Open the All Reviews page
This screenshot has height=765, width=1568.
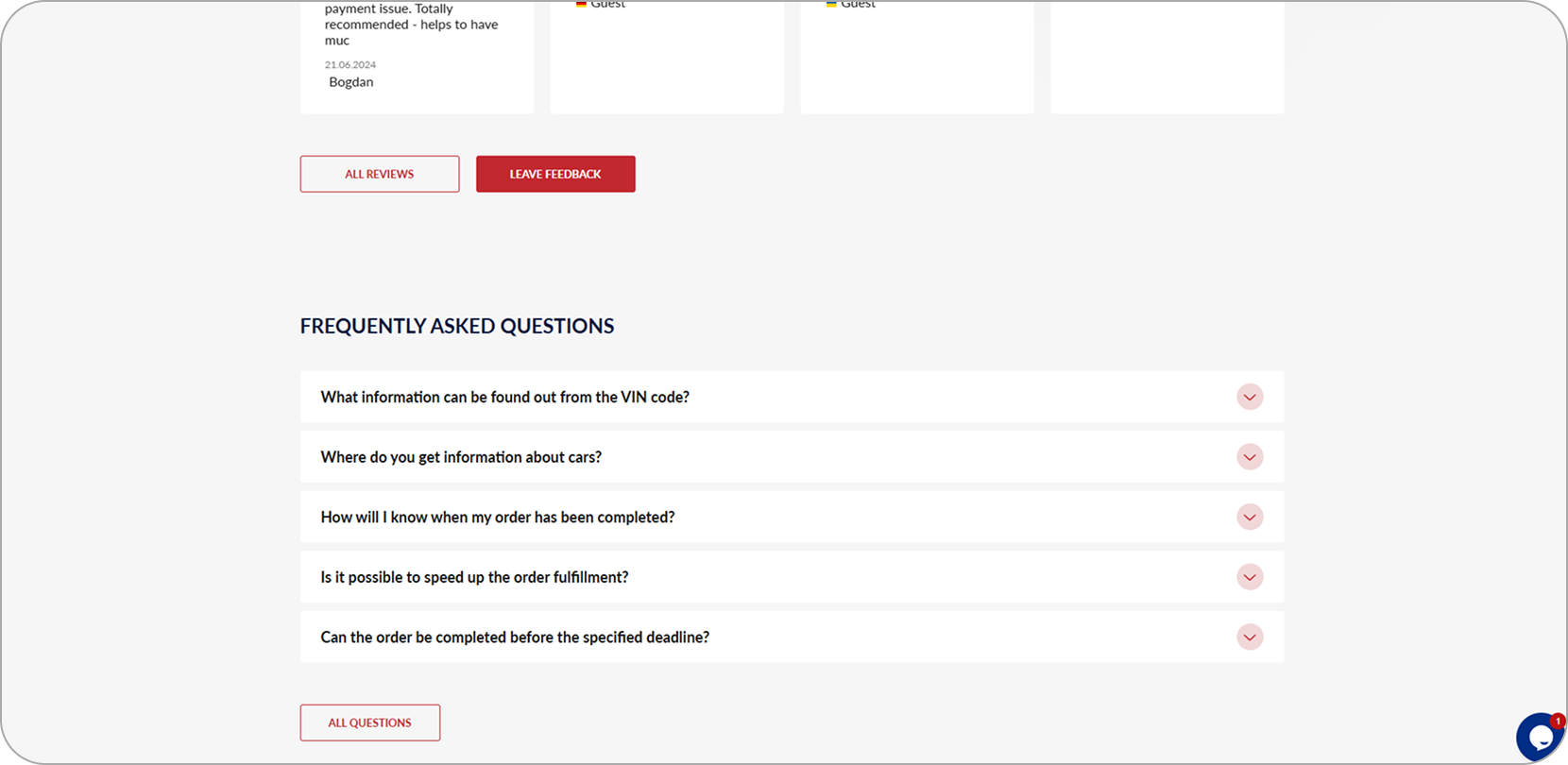pos(380,174)
